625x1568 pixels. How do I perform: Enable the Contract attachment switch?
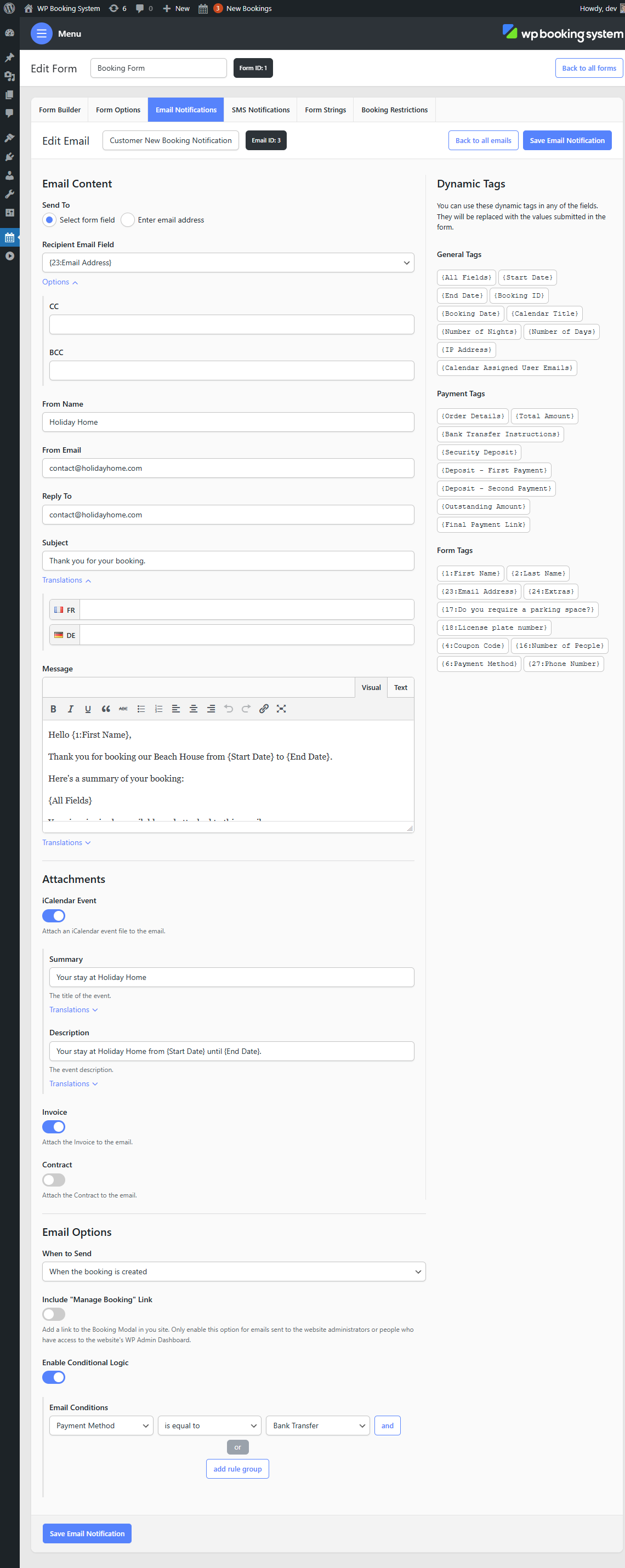pos(54,1179)
